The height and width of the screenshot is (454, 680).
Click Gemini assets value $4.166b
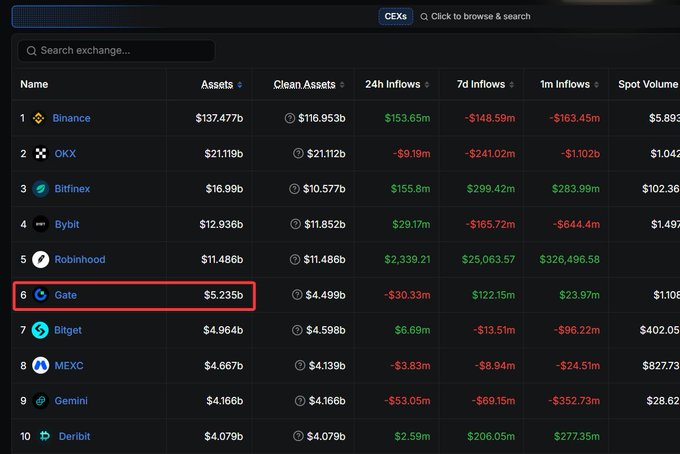click(x=225, y=401)
